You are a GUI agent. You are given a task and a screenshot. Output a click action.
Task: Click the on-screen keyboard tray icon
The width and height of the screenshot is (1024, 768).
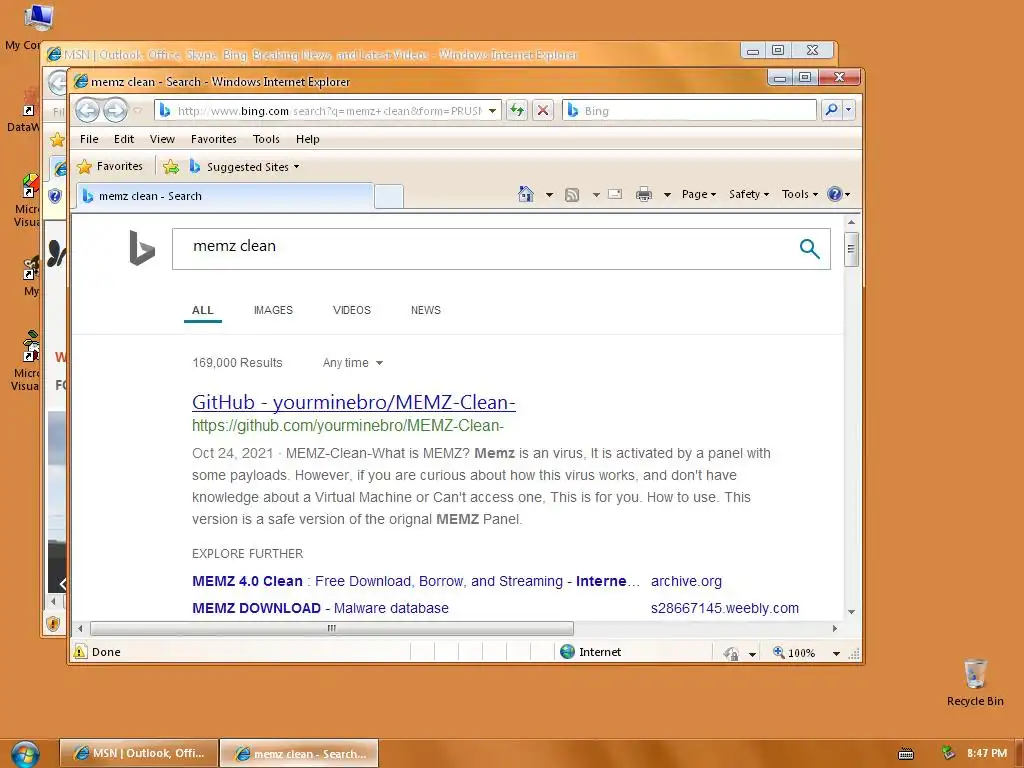906,754
